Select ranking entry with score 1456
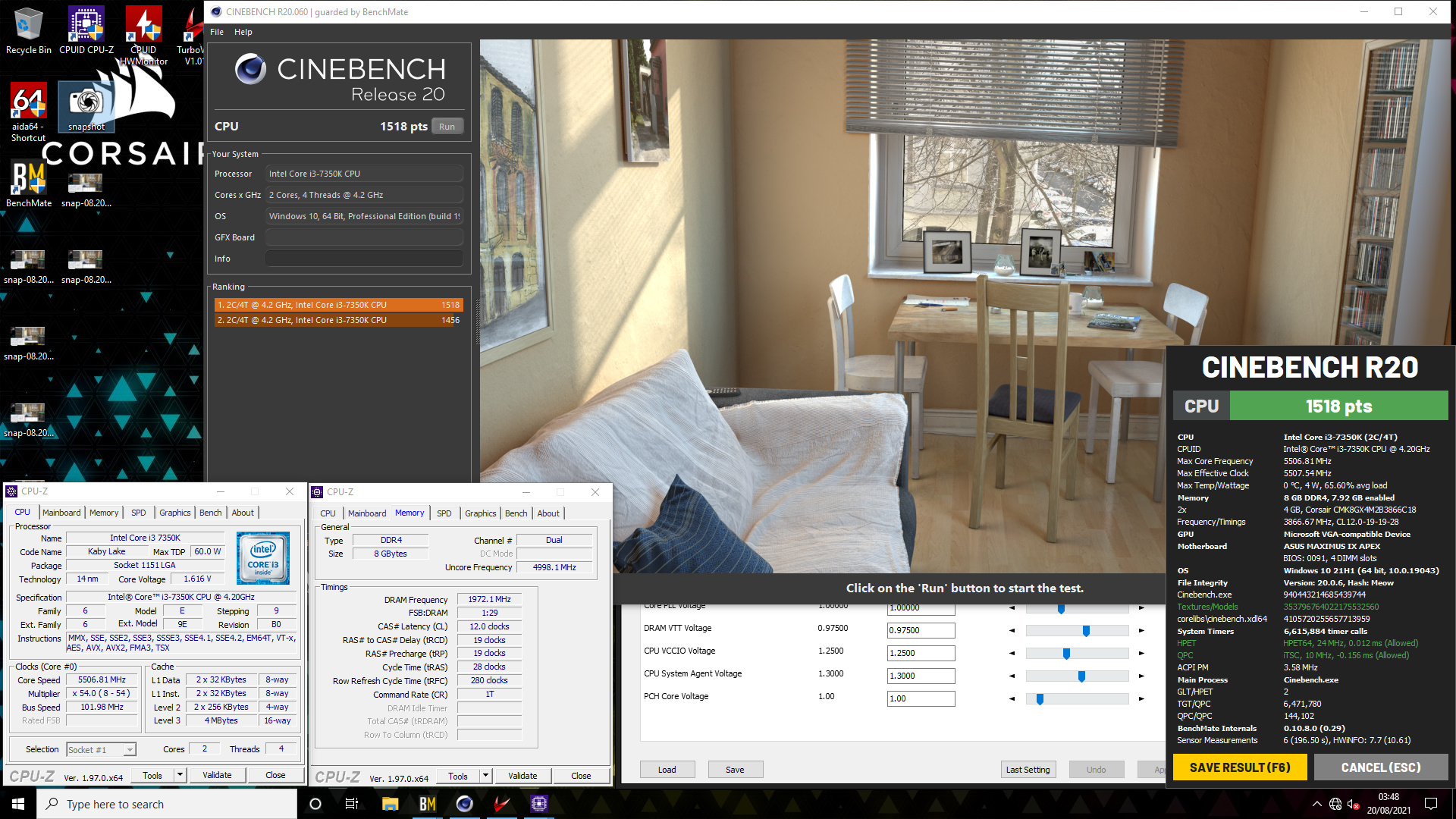The height and width of the screenshot is (819, 1456). (338, 320)
